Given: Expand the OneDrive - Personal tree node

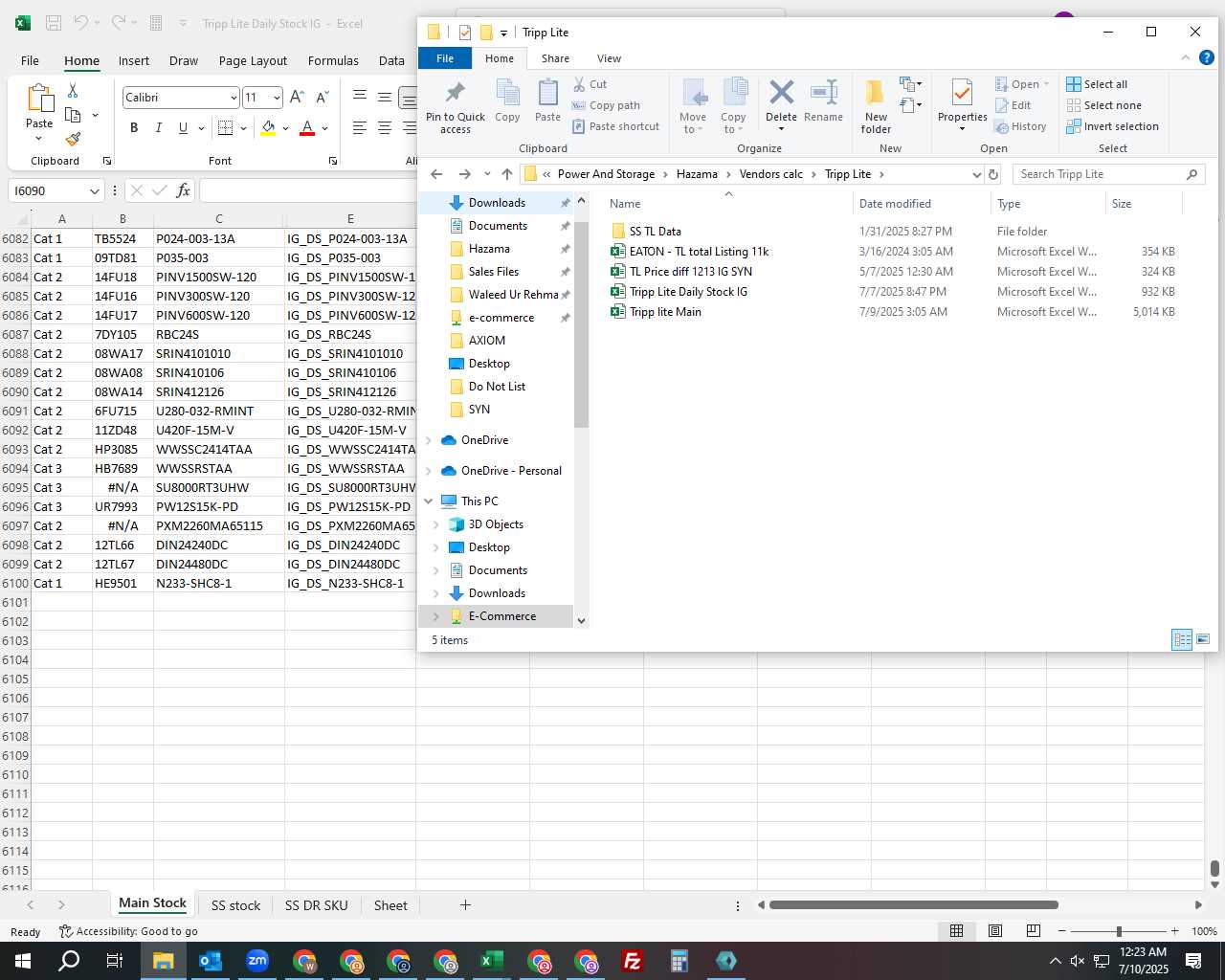Looking at the screenshot, I should [x=428, y=471].
